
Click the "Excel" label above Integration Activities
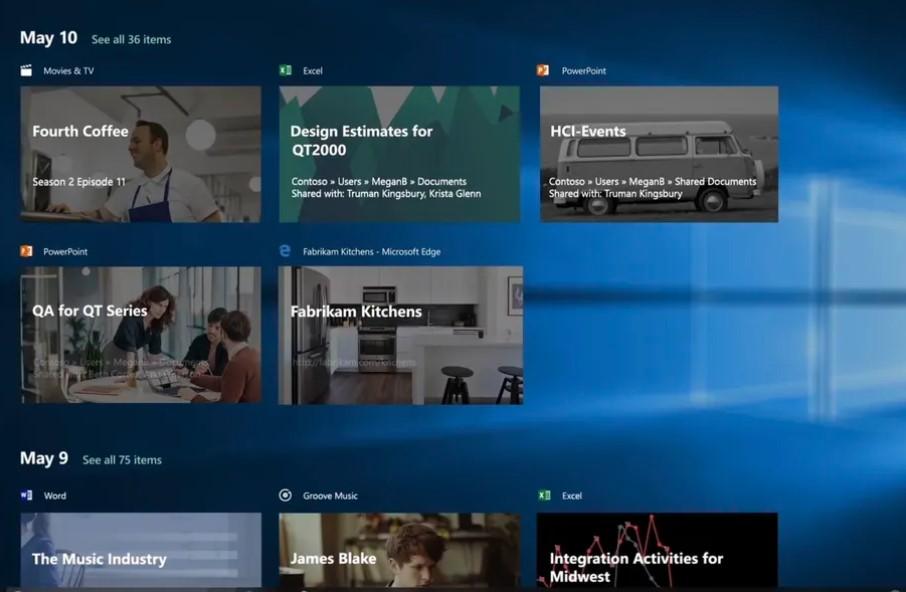(x=572, y=496)
